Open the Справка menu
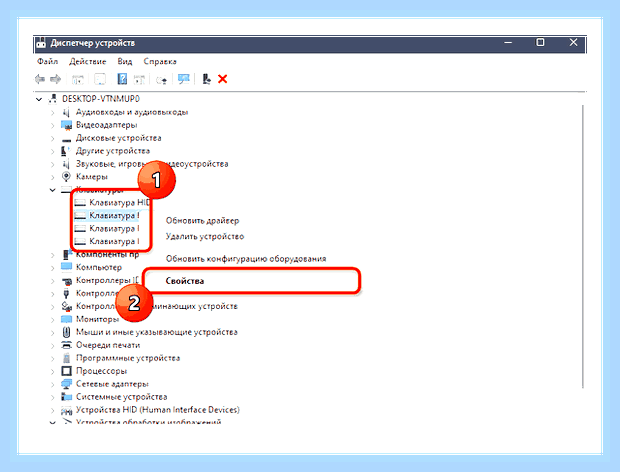 pyautogui.click(x=160, y=61)
